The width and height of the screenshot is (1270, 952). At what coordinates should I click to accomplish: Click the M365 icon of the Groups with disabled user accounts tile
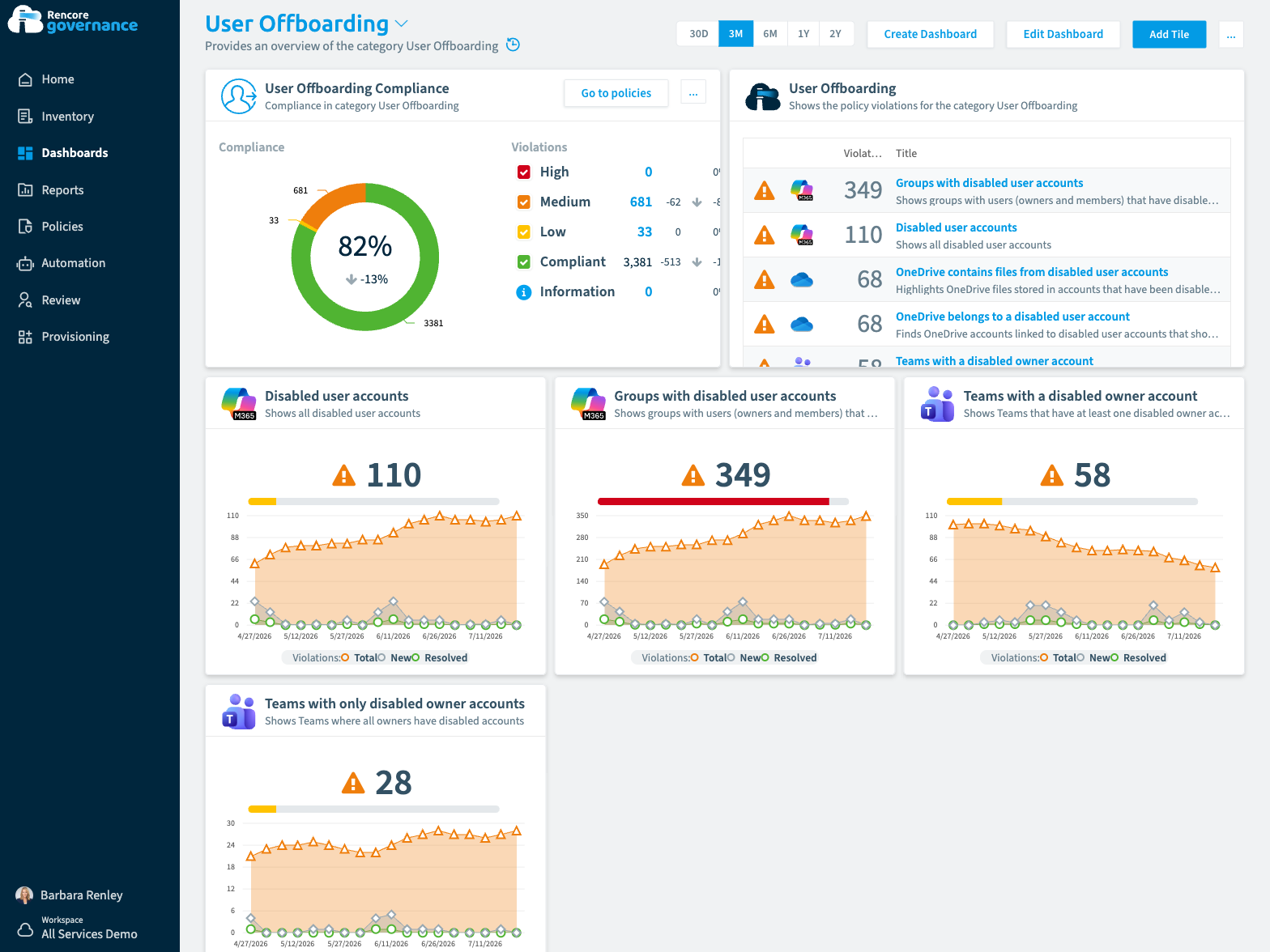588,404
